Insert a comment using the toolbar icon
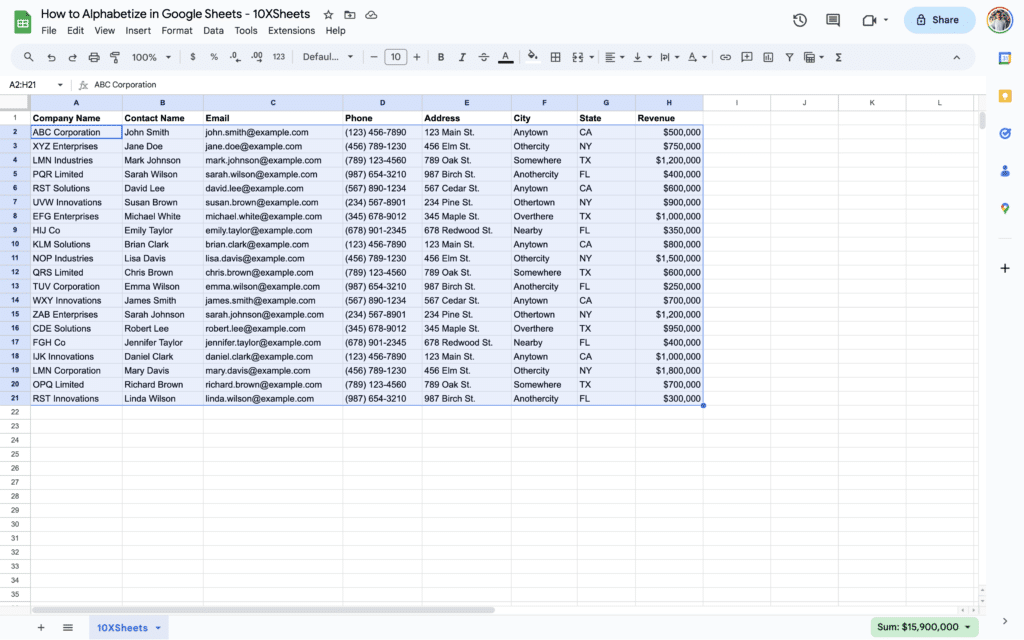Screen dimensions: 1024x640 746,57
